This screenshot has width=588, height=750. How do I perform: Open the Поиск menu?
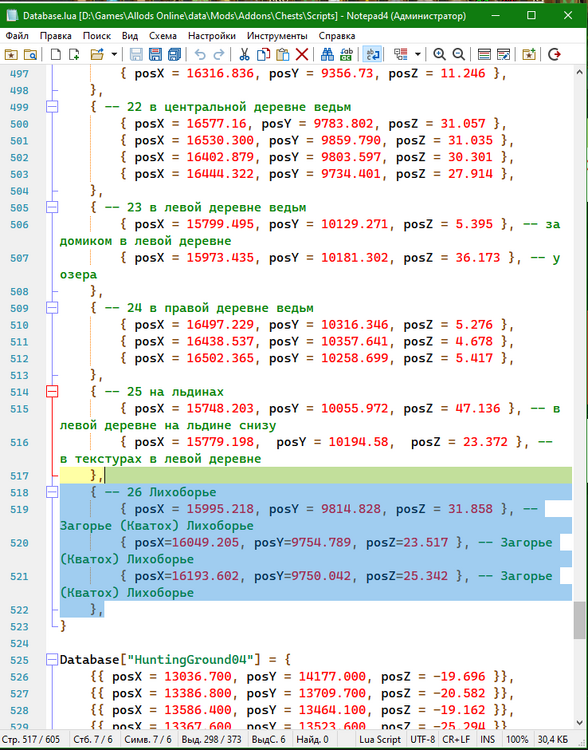coord(97,36)
